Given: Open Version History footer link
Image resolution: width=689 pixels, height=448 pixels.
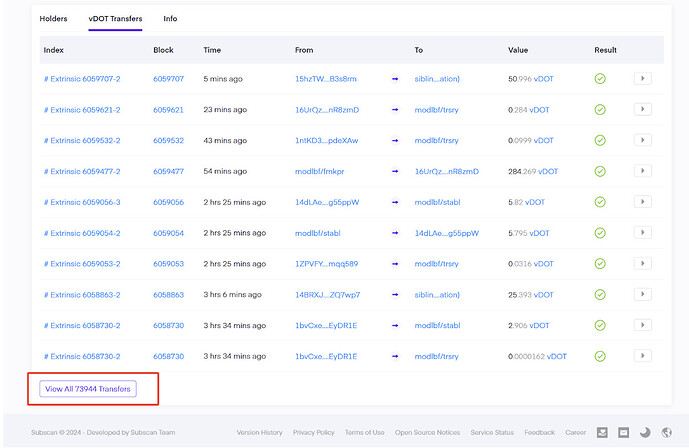Looking at the screenshot, I should (259, 433).
